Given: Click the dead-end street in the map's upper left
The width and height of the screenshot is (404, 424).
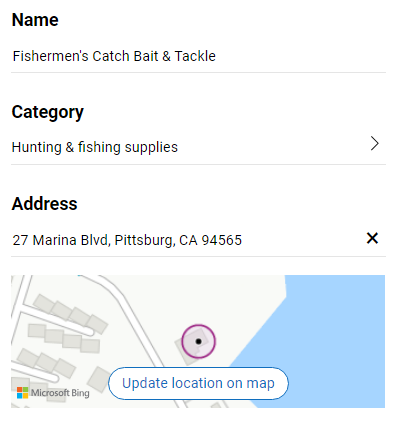Looking at the screenshot, I should (x=57, y=322).
